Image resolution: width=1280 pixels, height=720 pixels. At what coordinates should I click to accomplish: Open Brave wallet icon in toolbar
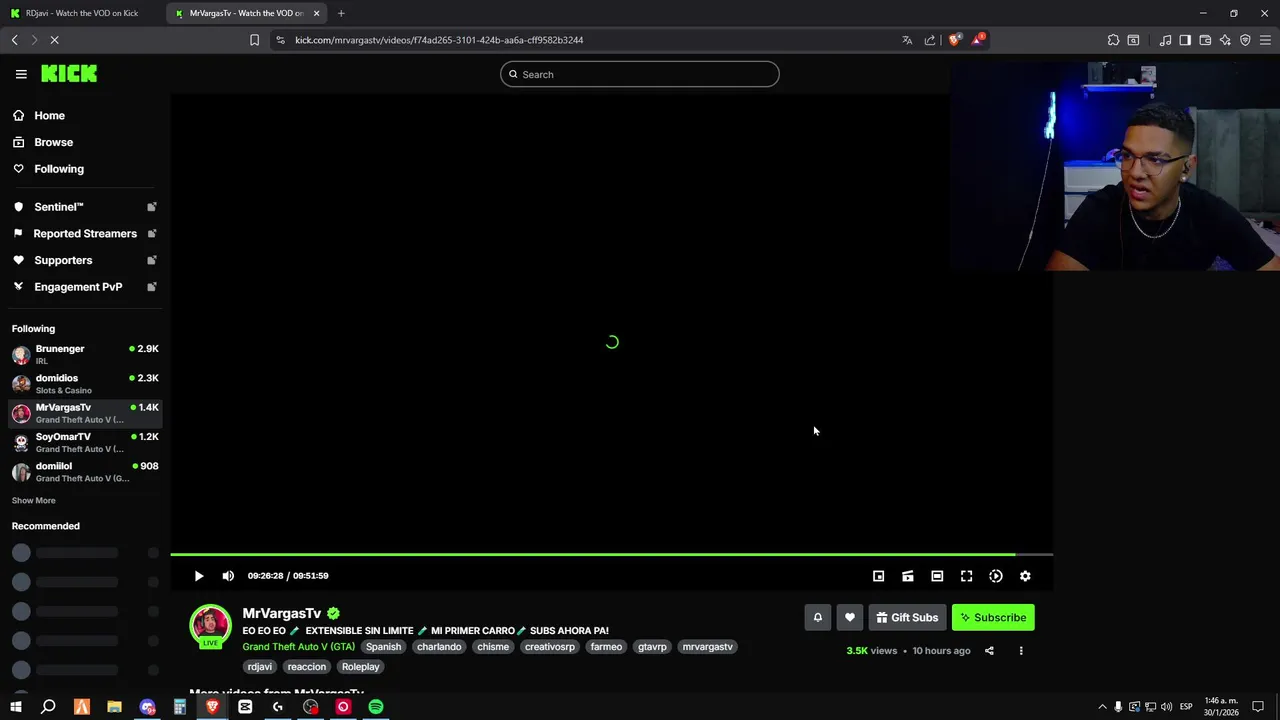pyautogui.click(x=1205, y=40)
